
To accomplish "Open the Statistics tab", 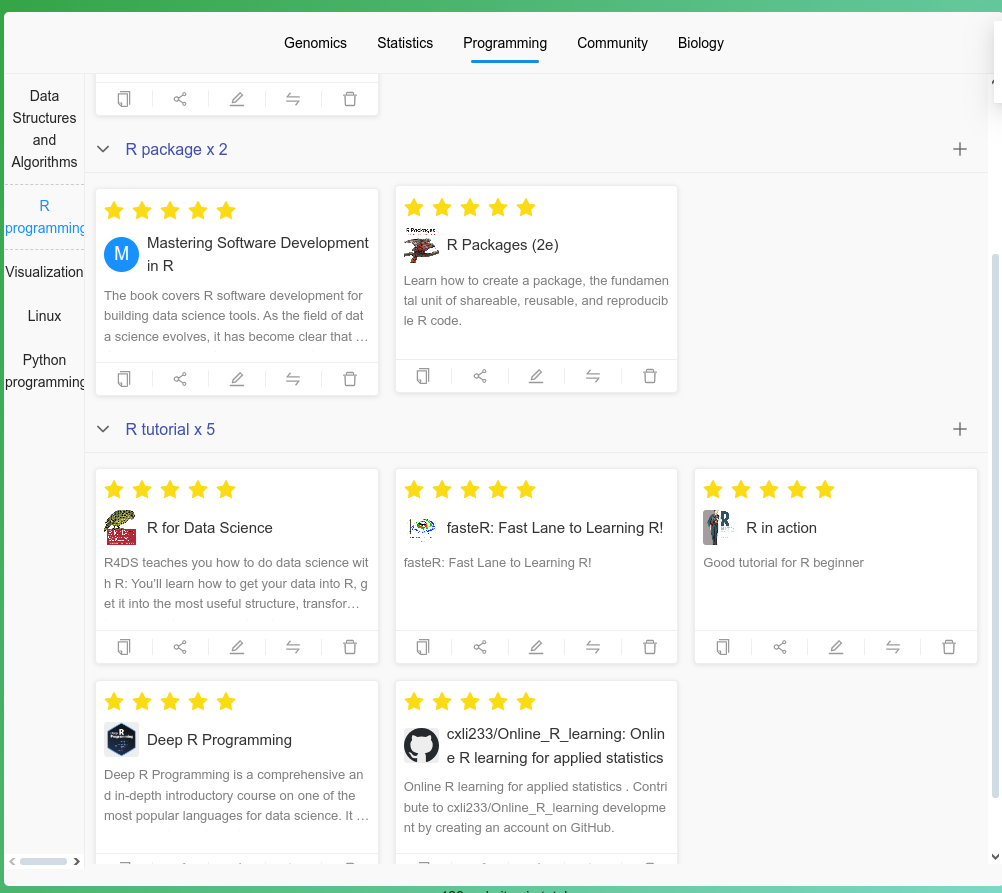I will click(405, 43).
